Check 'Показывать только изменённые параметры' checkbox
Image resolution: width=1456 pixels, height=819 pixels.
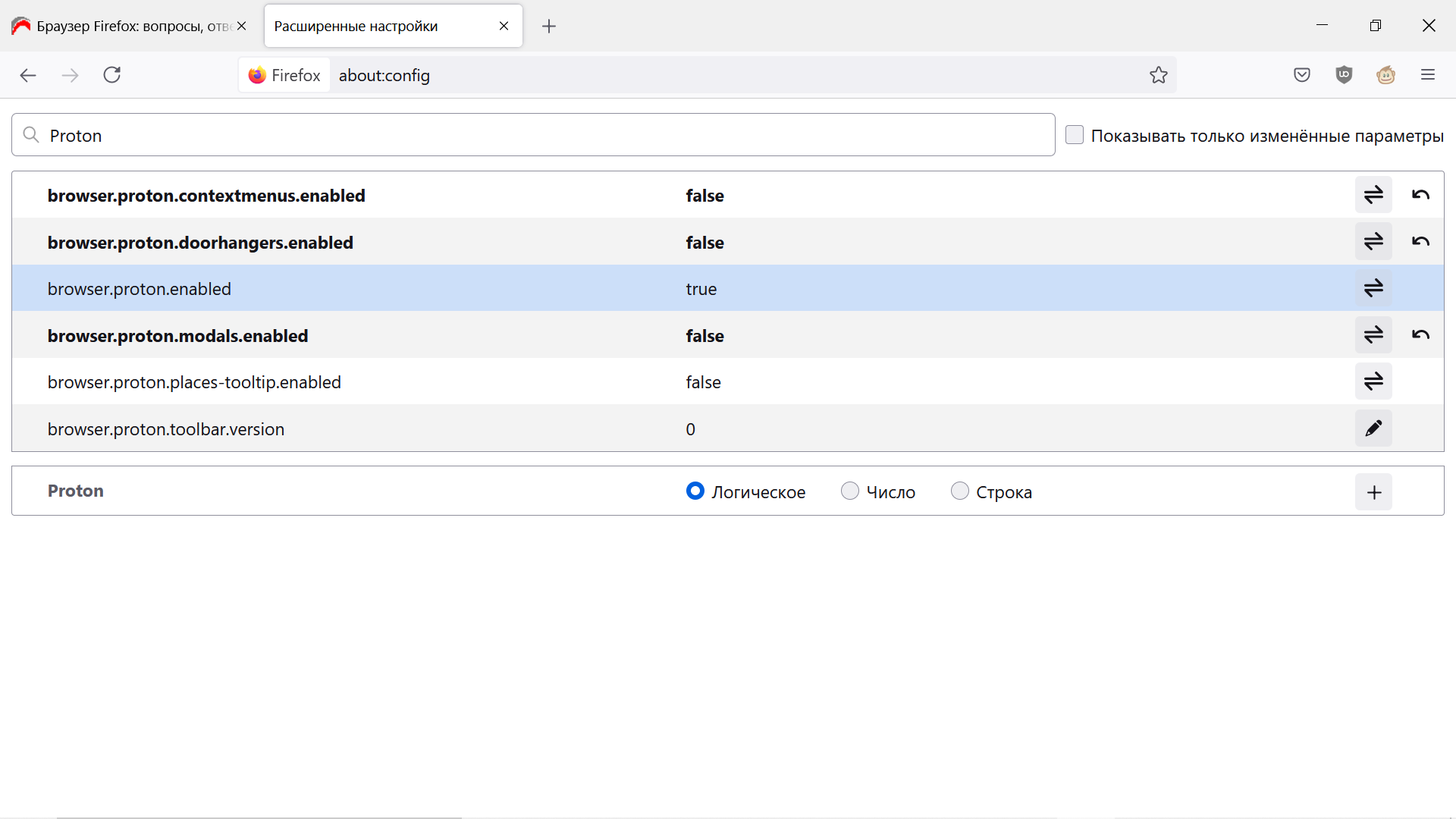pyautogui.click(x=1075, y=135)
